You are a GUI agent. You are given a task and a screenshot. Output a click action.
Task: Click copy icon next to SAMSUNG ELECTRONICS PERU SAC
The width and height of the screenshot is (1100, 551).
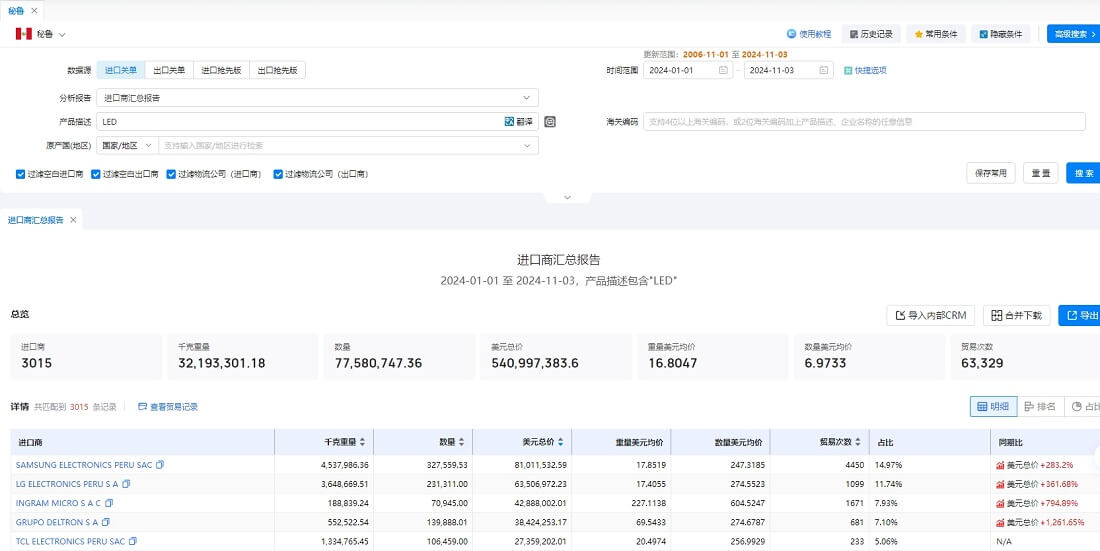[160, 465]
